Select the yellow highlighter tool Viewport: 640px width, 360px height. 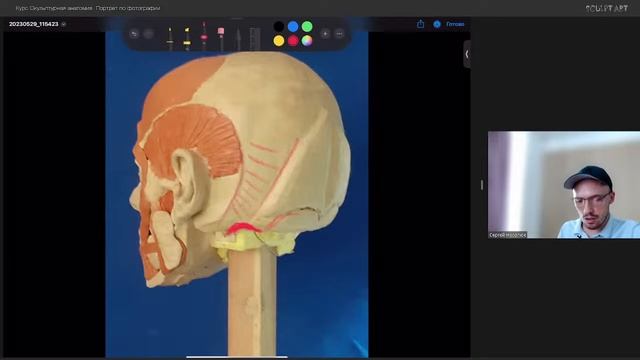[187, 39]
